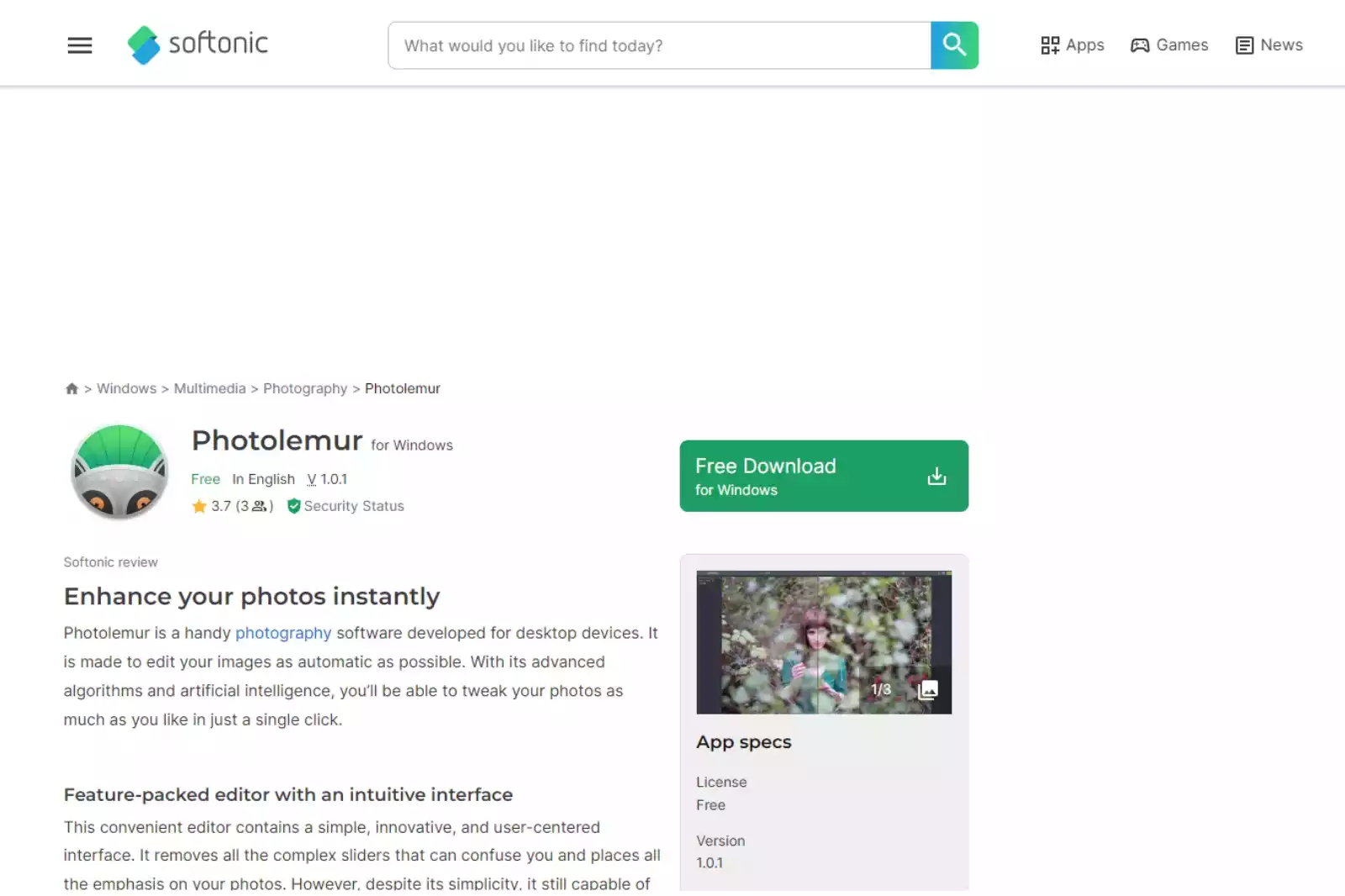1345x896 pixels.
Task: Click the Security Status text
Action: pyautogui.click(x=354, y=506)
